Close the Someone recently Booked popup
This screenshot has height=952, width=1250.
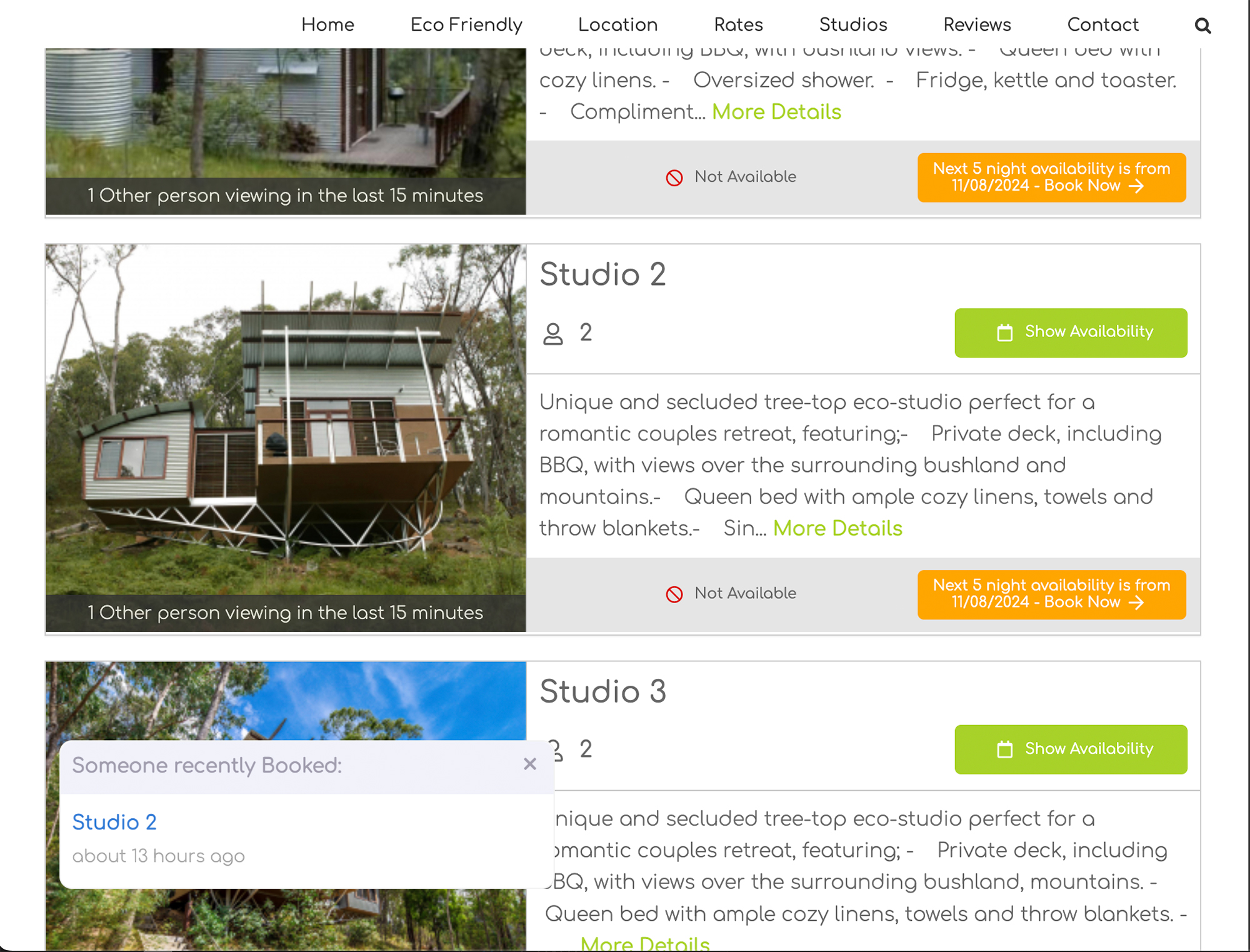530,764
